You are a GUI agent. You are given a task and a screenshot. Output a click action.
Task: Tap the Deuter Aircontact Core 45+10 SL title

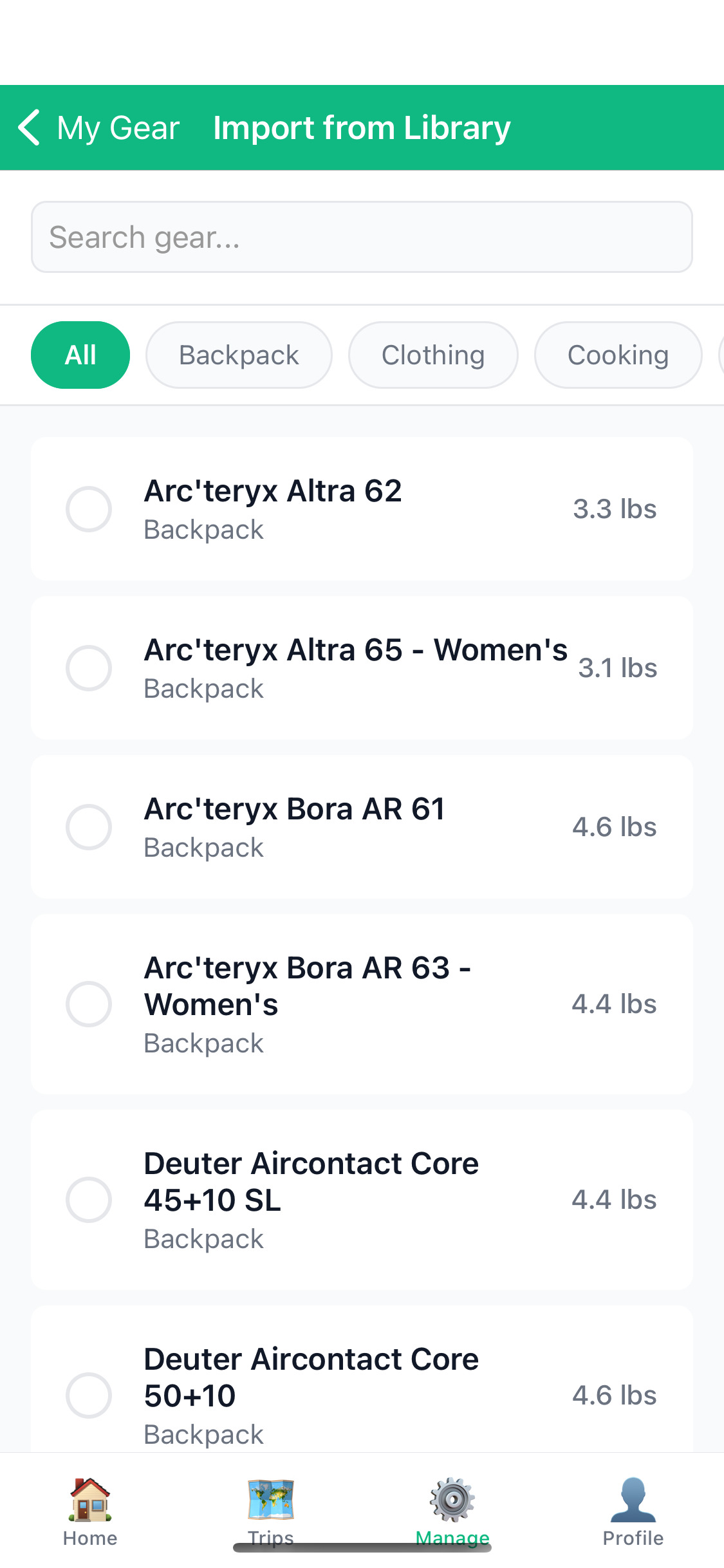pyautogui.click(x=311, y=1181)
